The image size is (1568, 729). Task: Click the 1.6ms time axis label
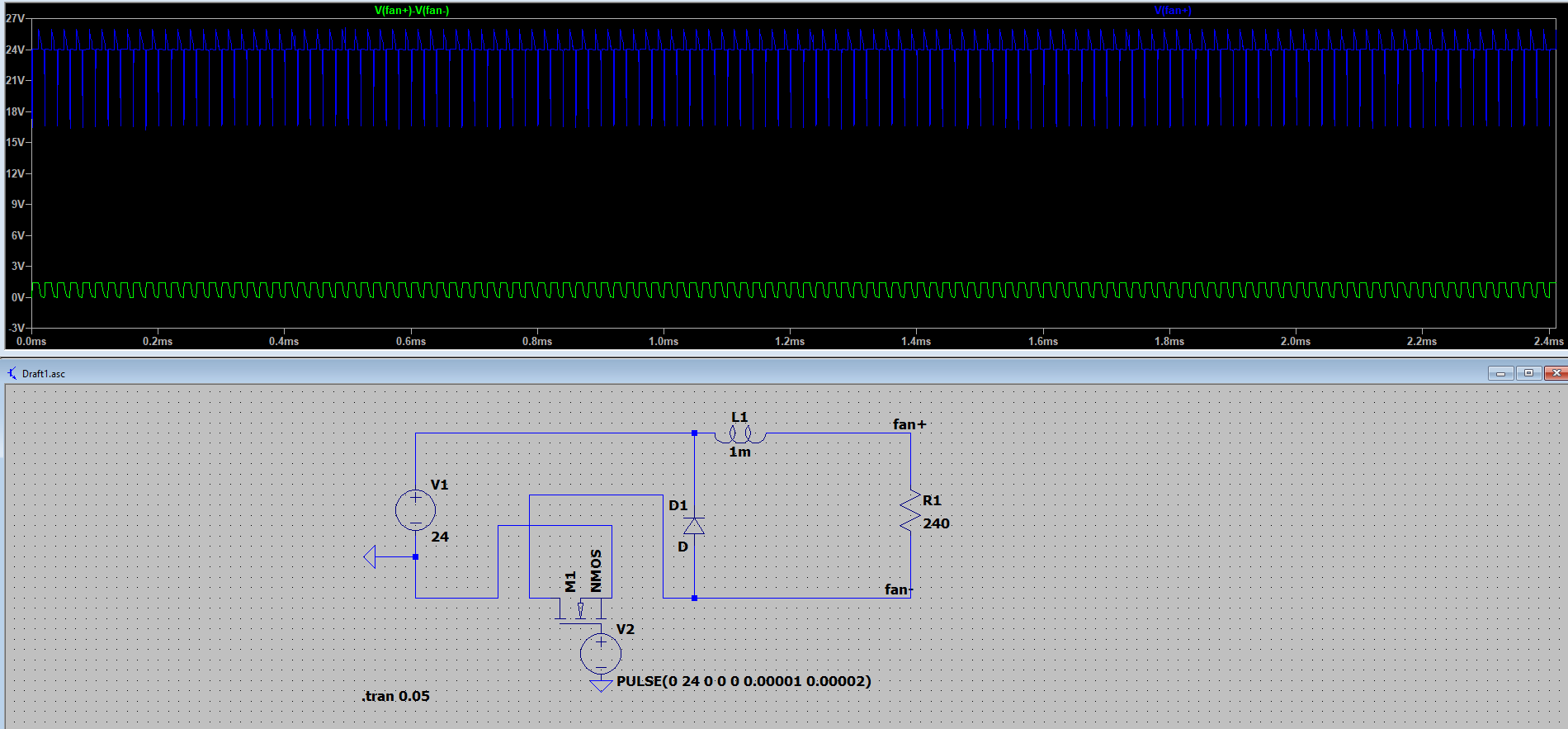(1043, 341)
